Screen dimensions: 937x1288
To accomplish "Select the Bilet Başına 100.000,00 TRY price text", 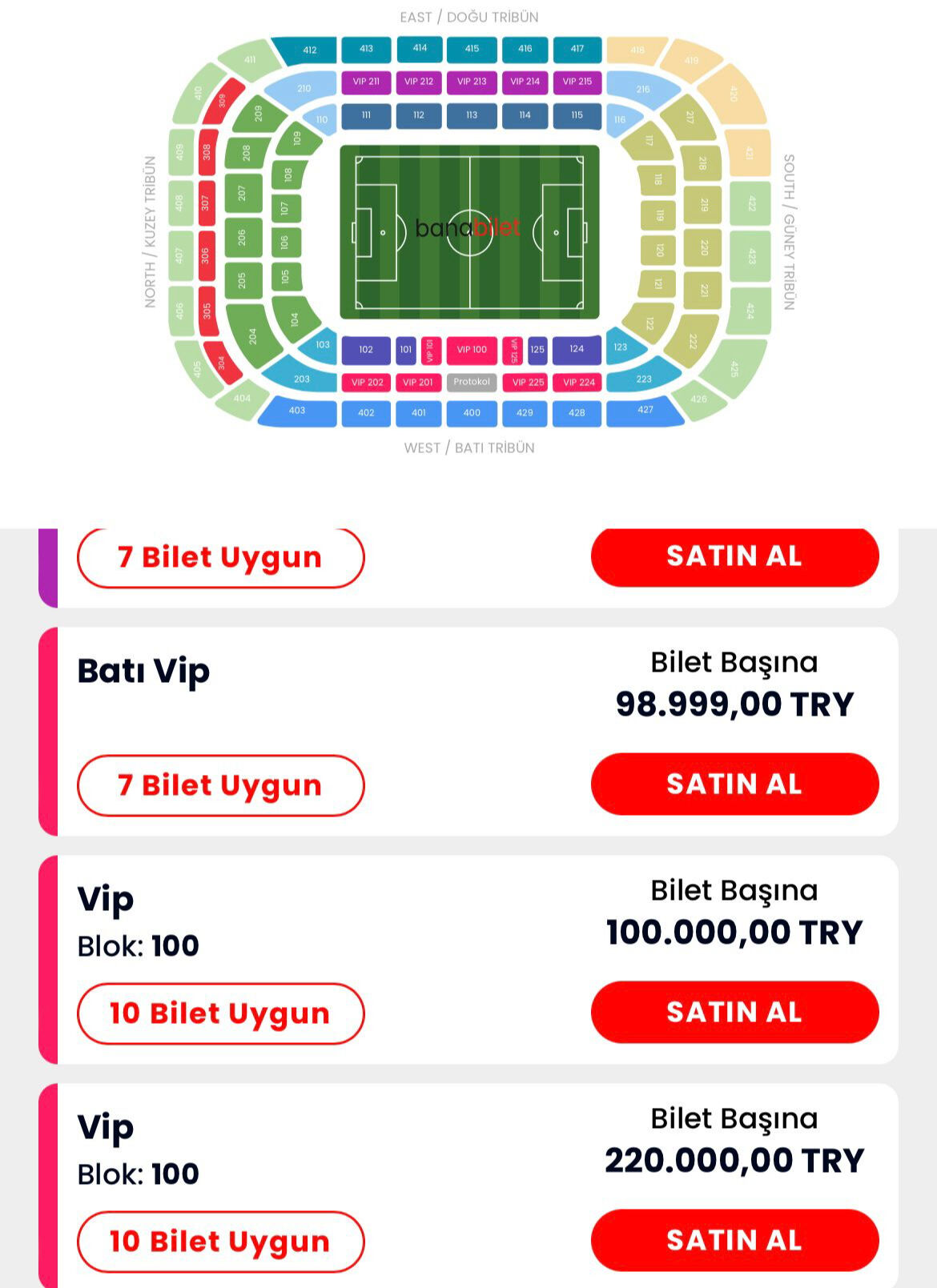I will (733, 932).
